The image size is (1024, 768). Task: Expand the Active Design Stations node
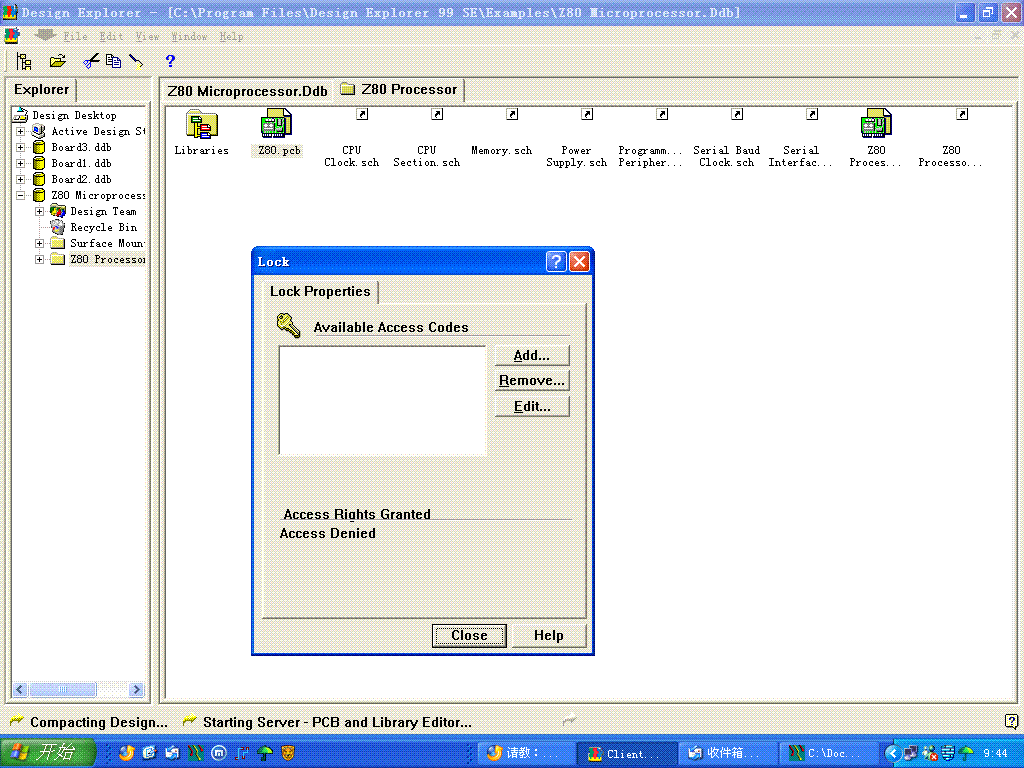[x=20, y=131]
